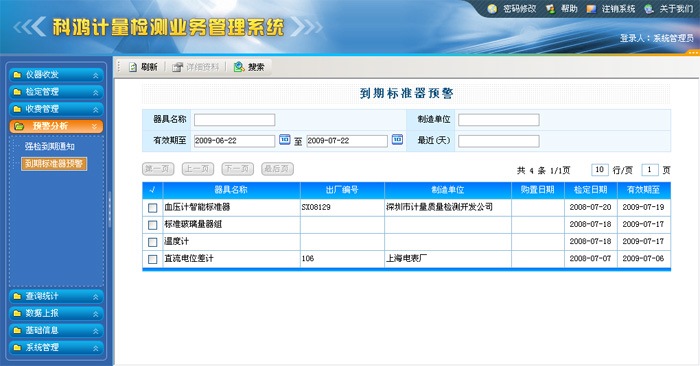This screenshot has width=700, height=366.
Task: Focus the 最近(天) input field
Action: (x=499, y=141)
